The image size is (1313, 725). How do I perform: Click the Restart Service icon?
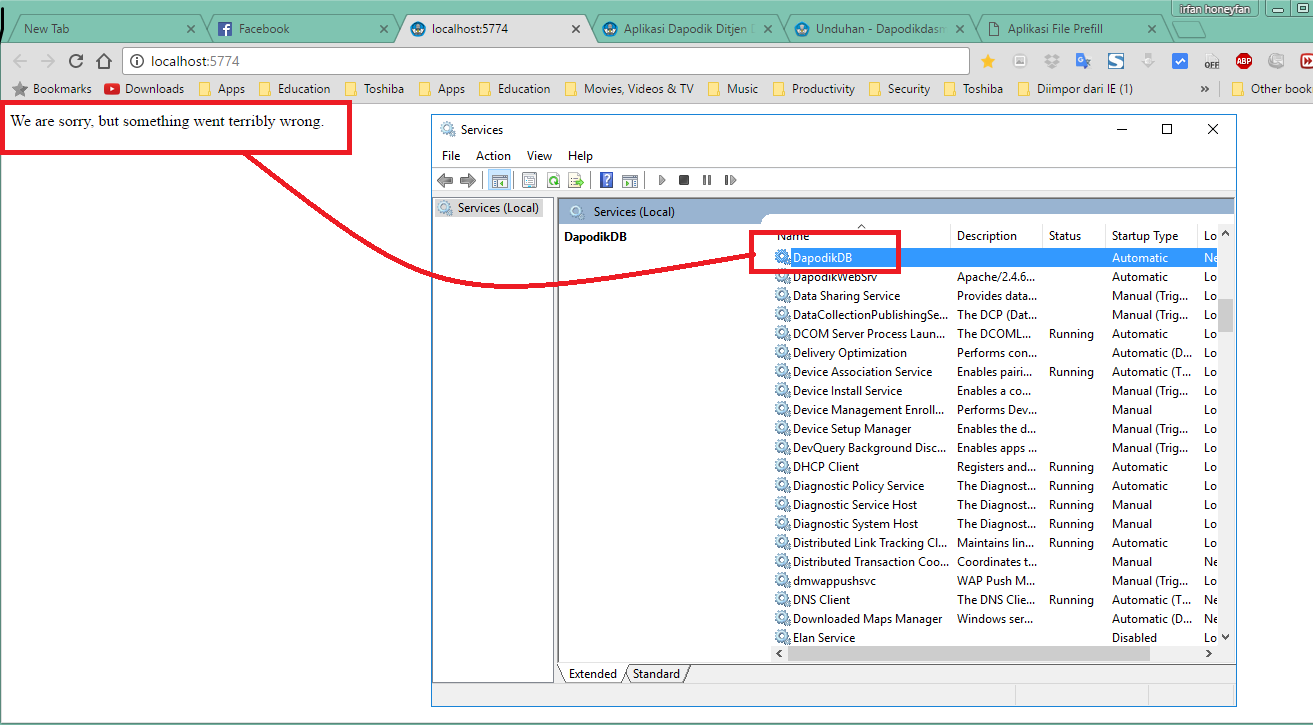[730, 180]
